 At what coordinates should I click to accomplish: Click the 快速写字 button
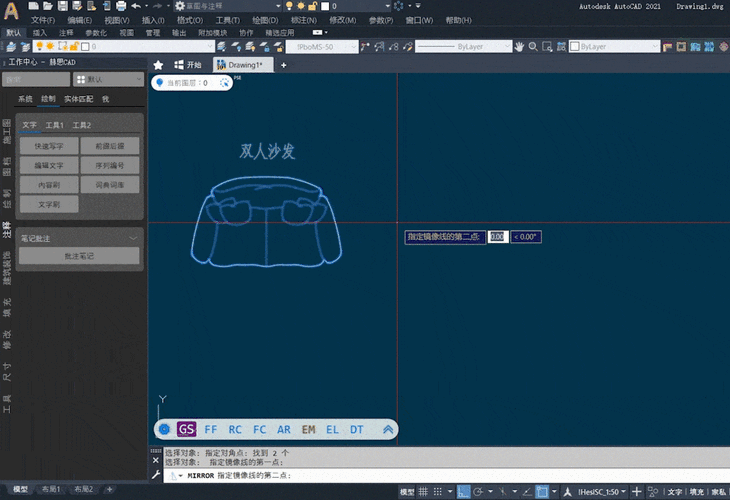49,146
